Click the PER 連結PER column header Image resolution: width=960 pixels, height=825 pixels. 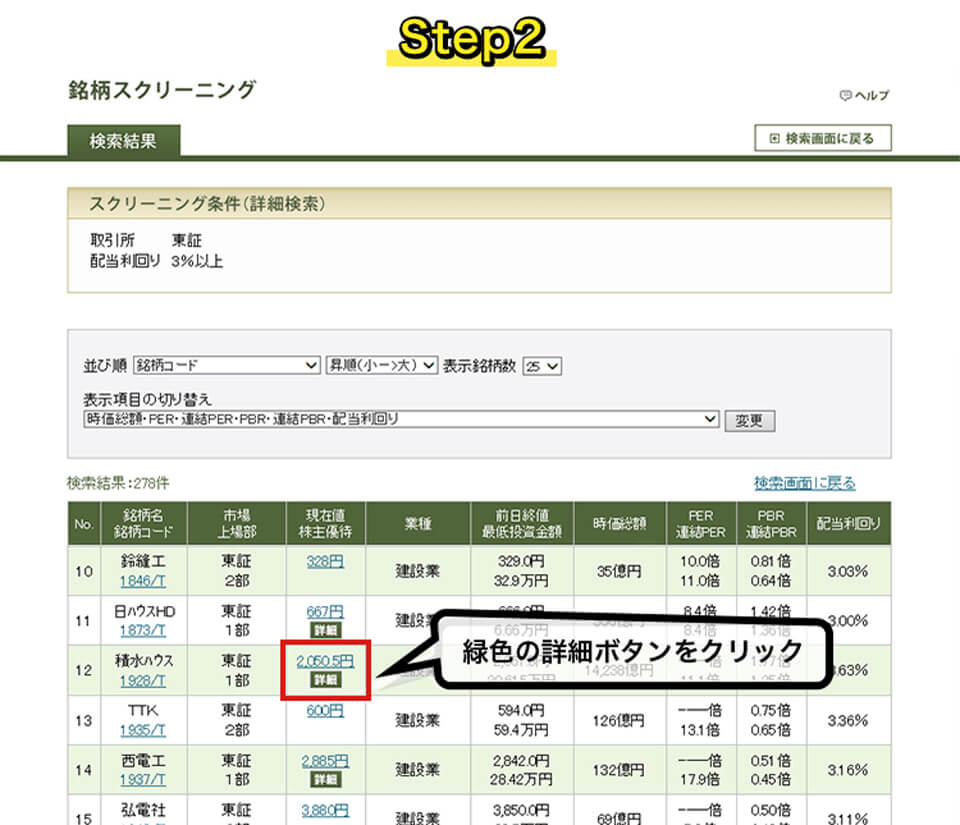[701, 523]
